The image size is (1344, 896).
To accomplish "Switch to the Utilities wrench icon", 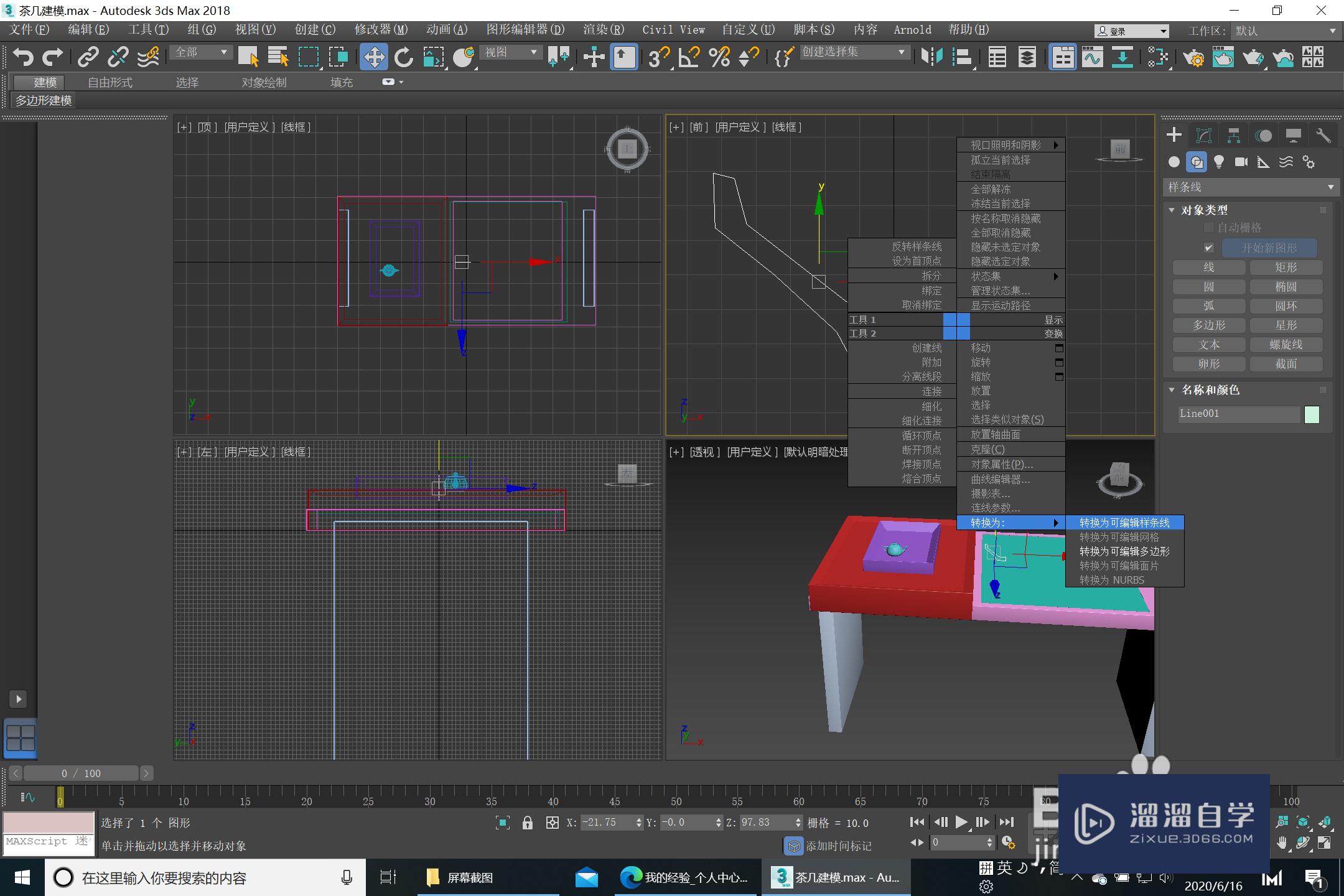I will [x=1323, y=135].
